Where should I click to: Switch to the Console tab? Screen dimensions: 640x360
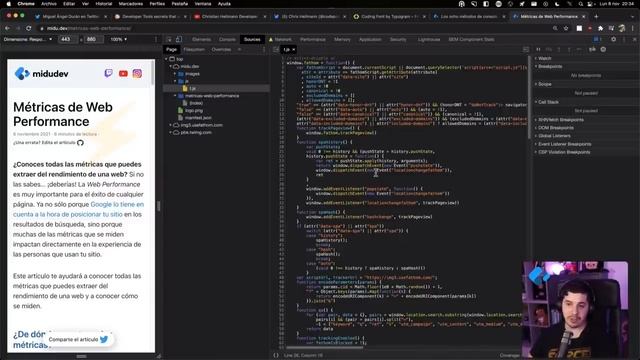tap(227, 40)
